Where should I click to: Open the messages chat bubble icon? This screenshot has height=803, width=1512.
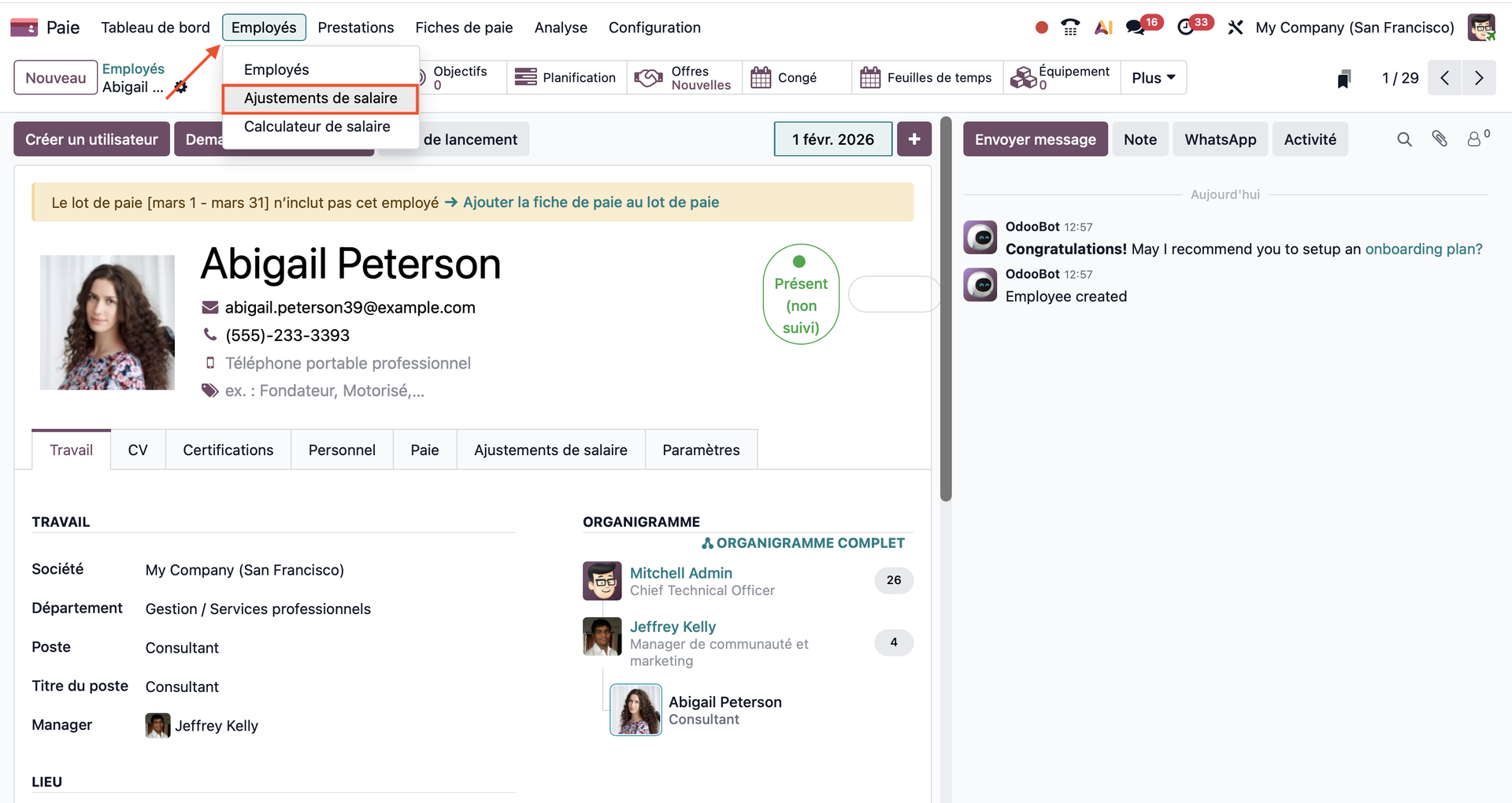pyautogui.click(x=1135, y=28)
